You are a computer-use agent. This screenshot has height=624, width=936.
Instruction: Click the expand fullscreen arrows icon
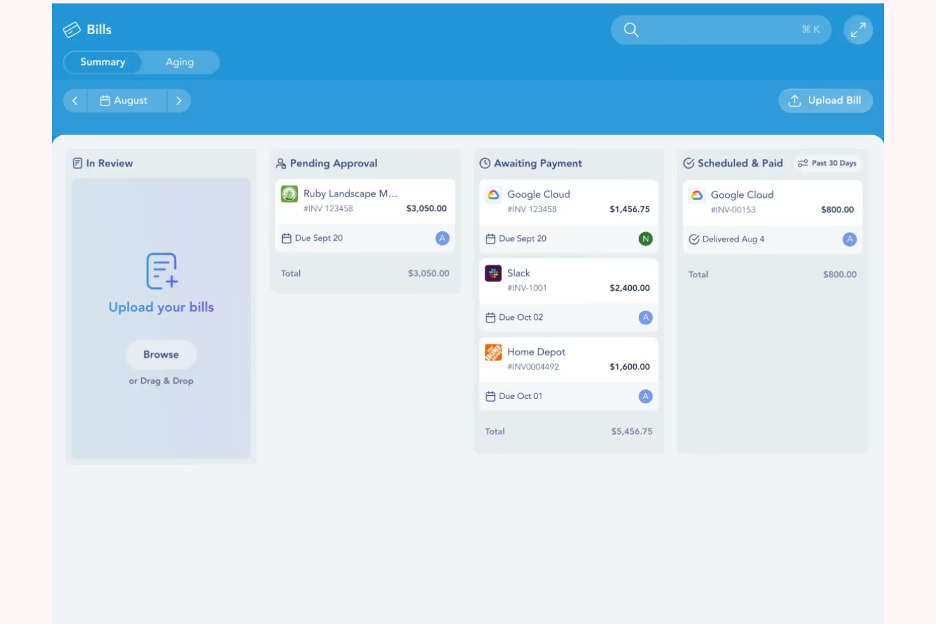pos(858,30)
